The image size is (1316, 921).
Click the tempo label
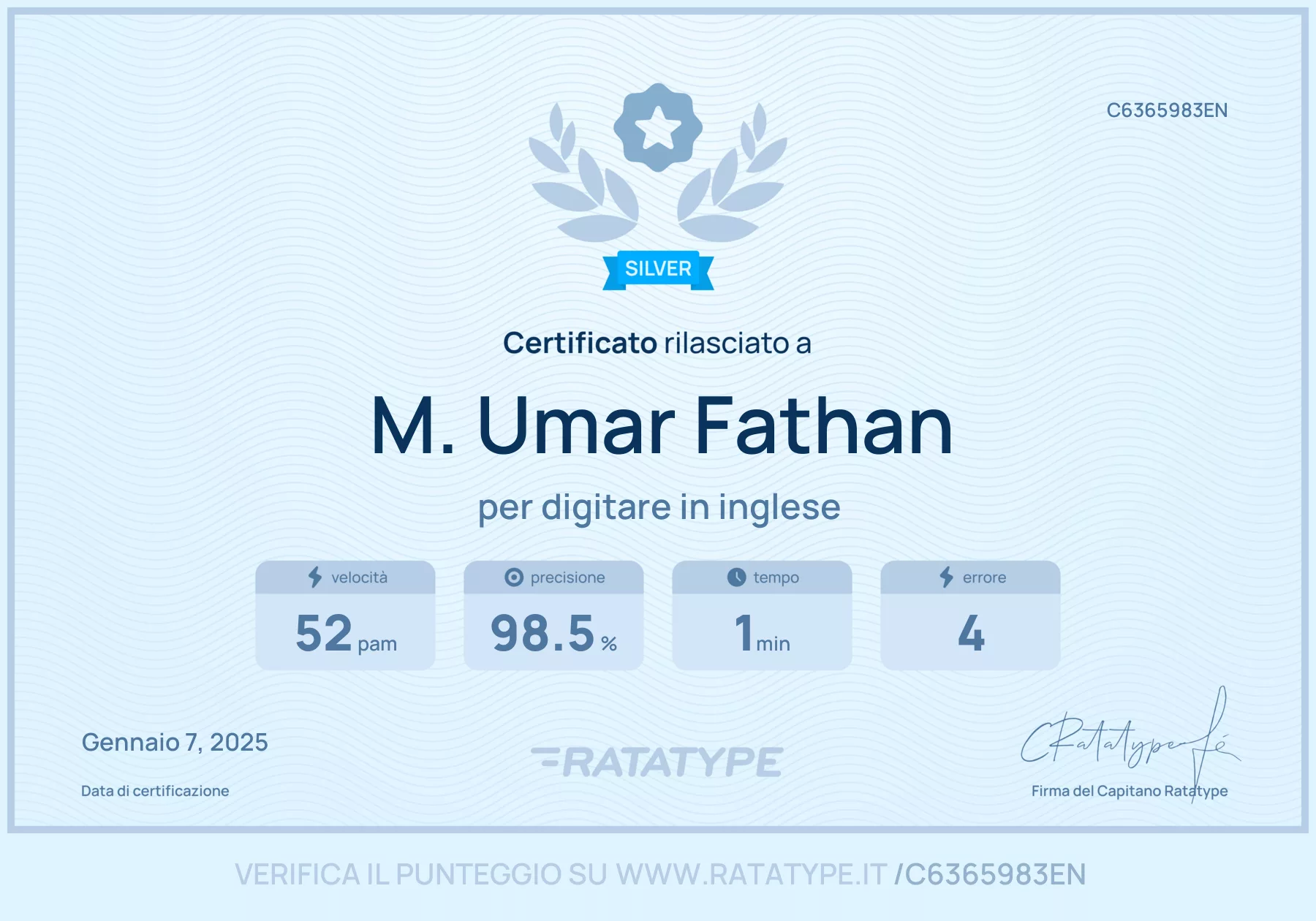click(776, 578)
